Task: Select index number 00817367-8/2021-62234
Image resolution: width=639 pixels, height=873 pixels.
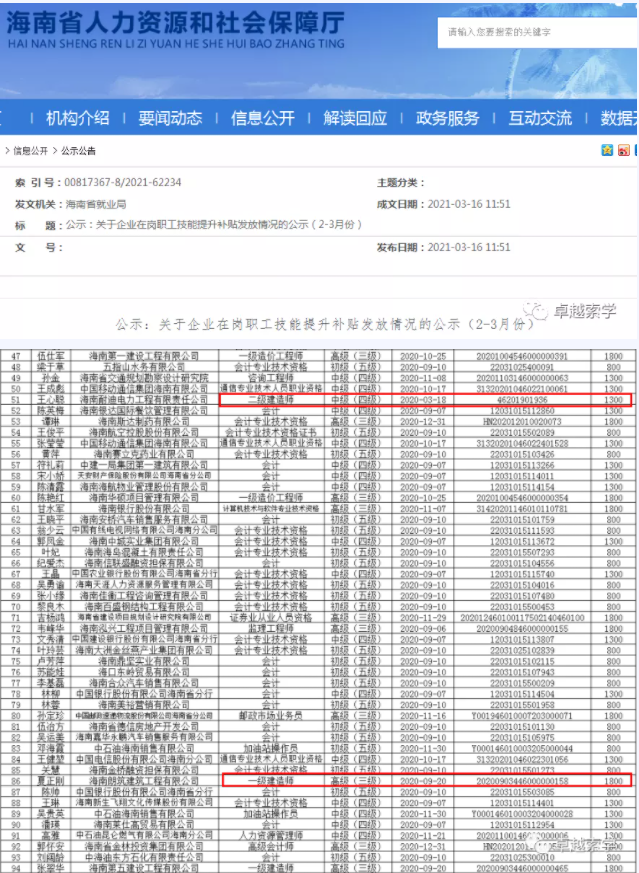Action: coord(122,183)
